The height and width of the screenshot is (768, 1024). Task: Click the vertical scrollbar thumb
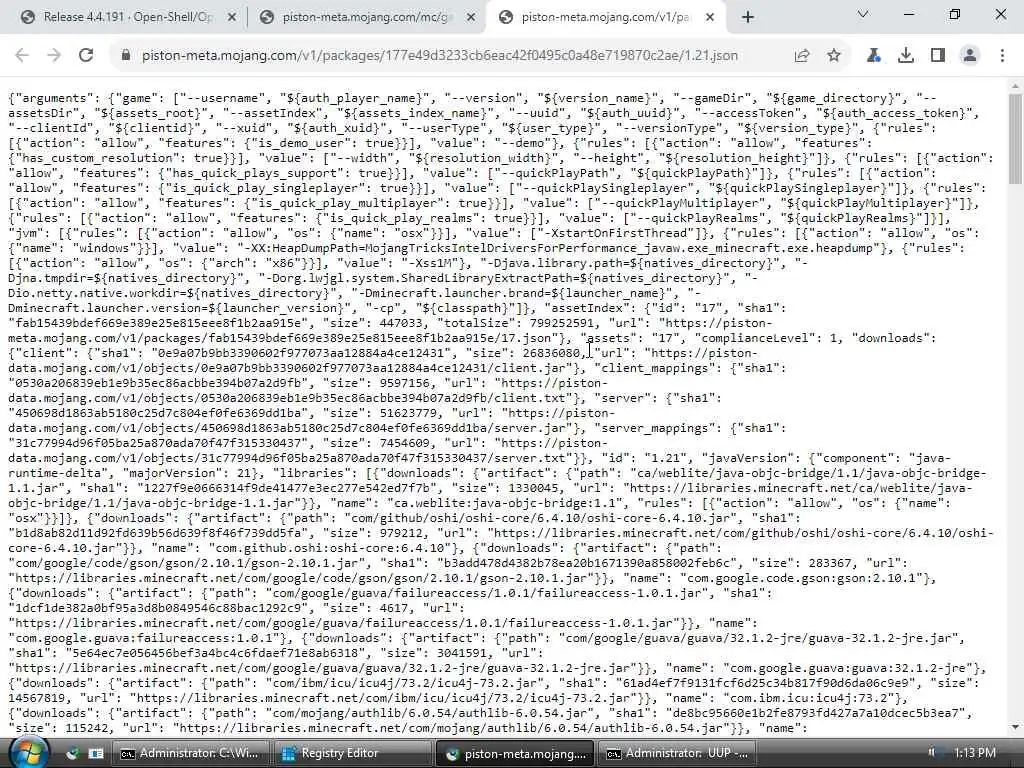point(1015,138)
